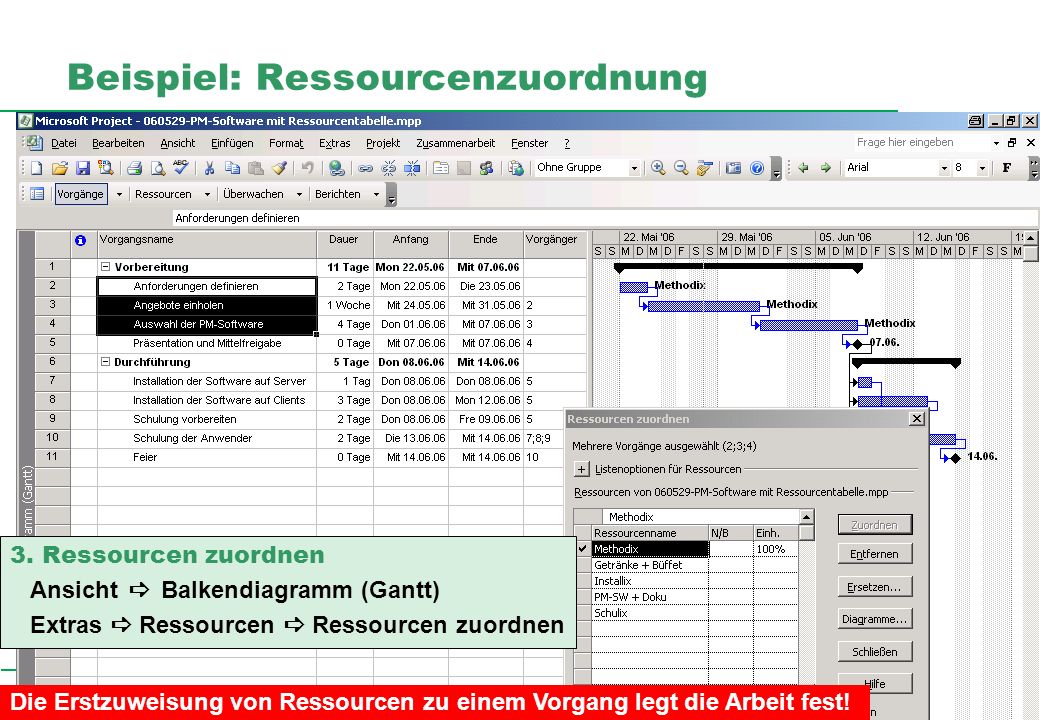Open the dropdown arrow next to Ressourcen
This screenshot has height=720, width=1040.
[x=207, y=194]
